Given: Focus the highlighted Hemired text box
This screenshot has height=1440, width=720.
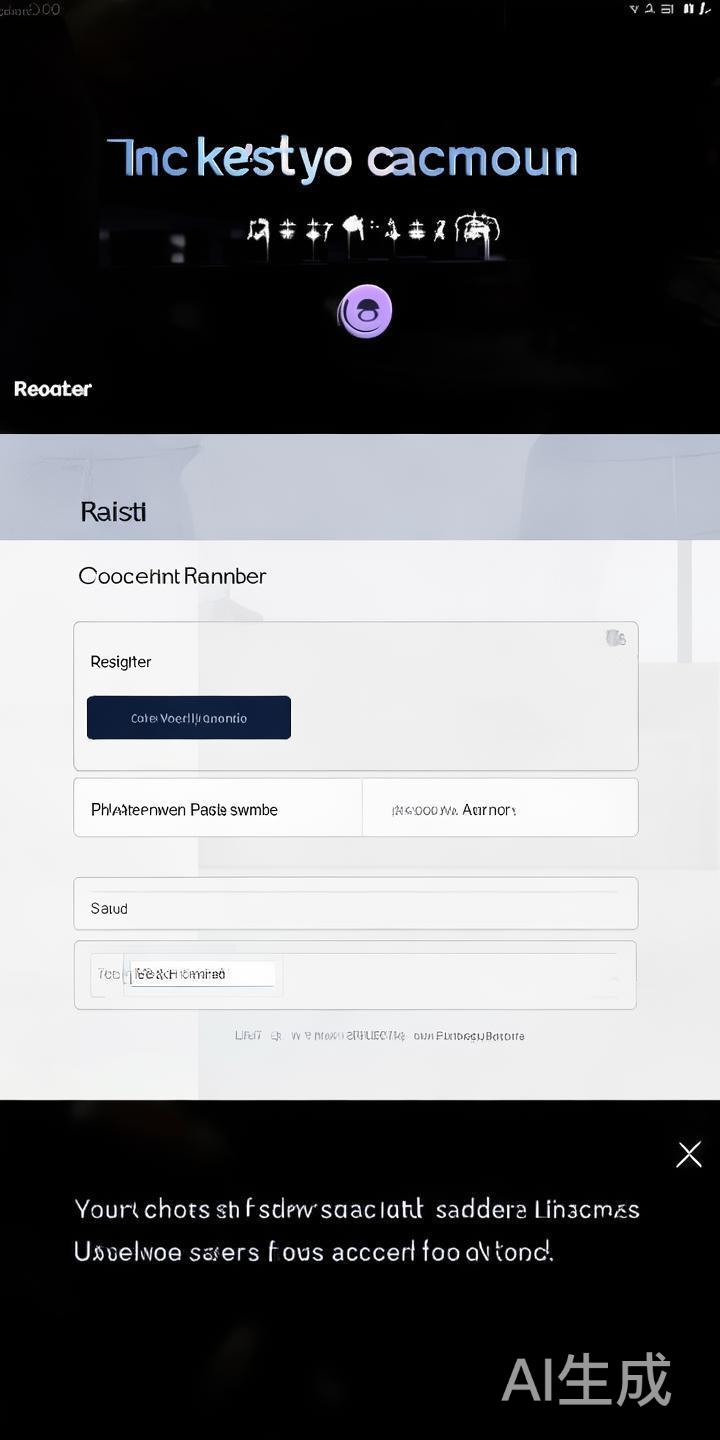Looking at the screenshot, I should point(203,974).
